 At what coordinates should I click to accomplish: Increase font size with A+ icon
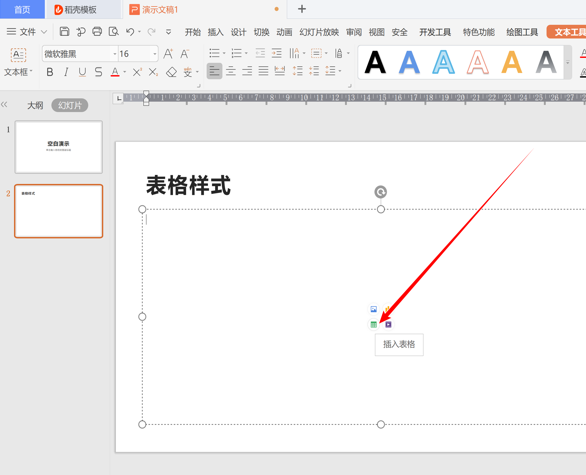point(168,54)
